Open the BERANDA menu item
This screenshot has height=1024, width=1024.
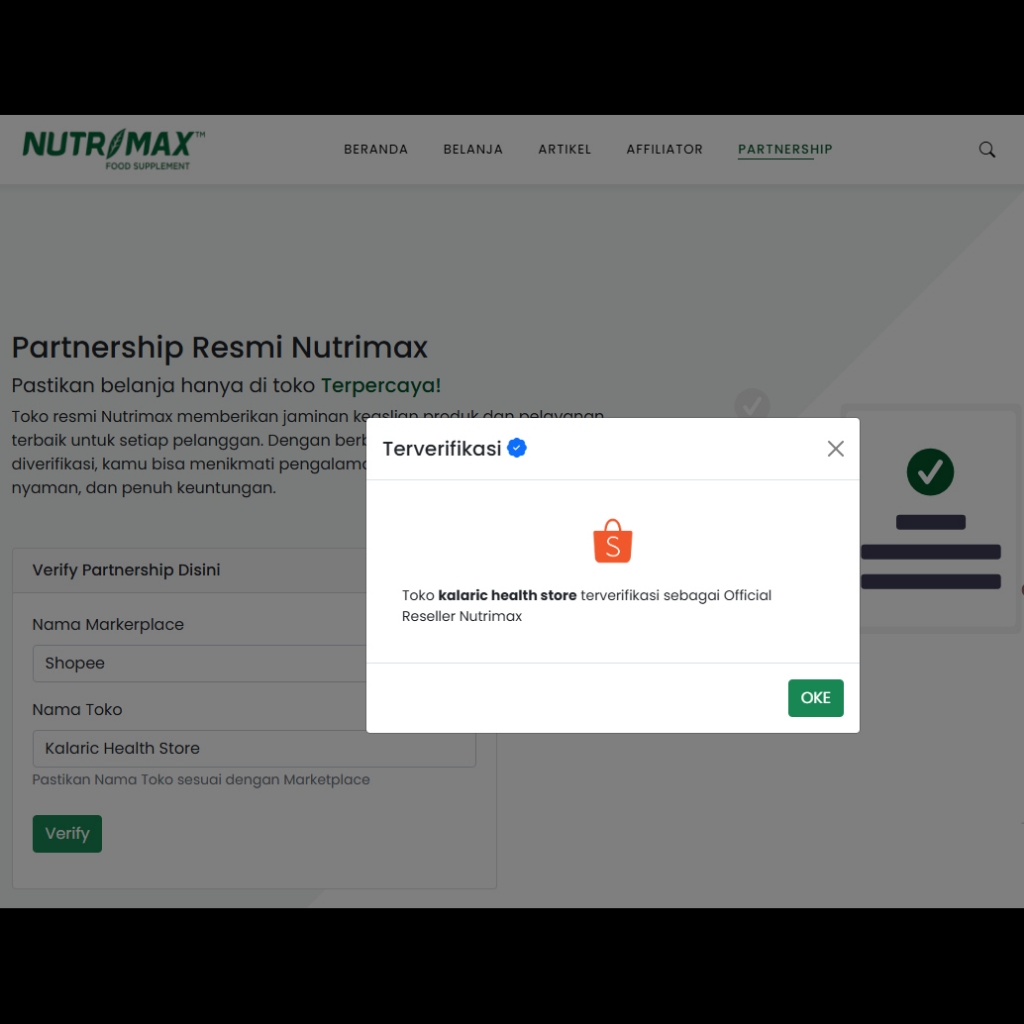(376, 150)
